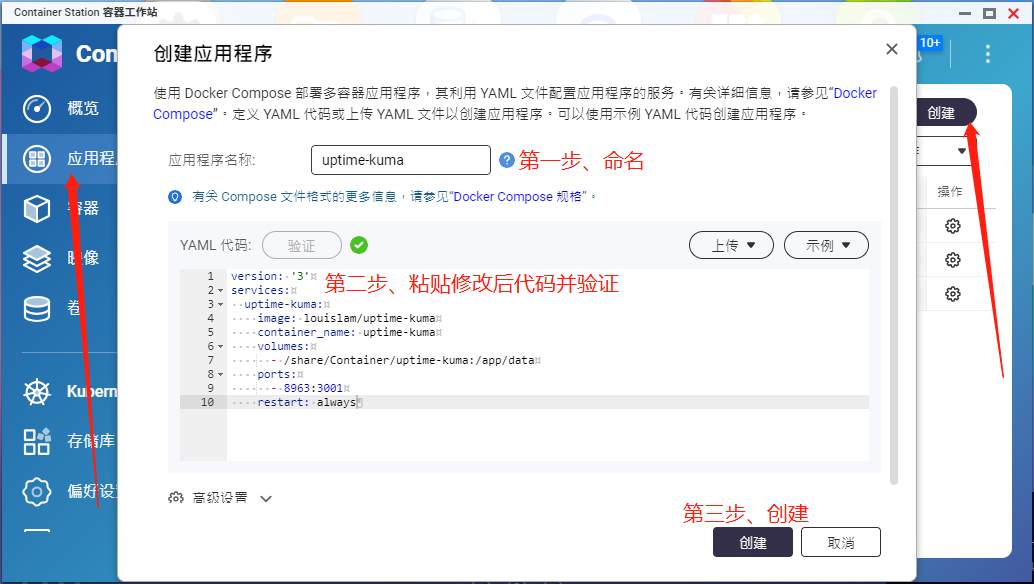Image resolution: width=1034 pixels, height=584 pixels.
Task: Close the create application dialog with X
Action: tap(892, 49)
